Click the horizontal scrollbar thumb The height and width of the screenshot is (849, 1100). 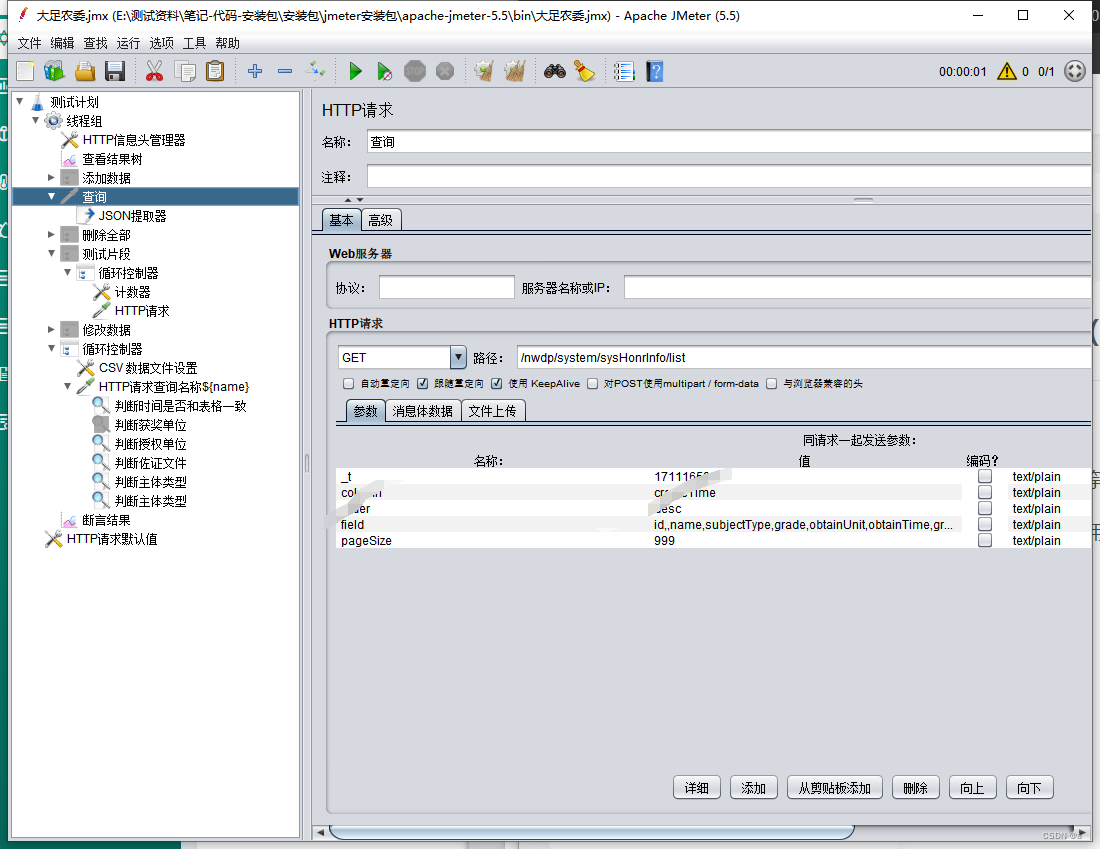[591, 833]
